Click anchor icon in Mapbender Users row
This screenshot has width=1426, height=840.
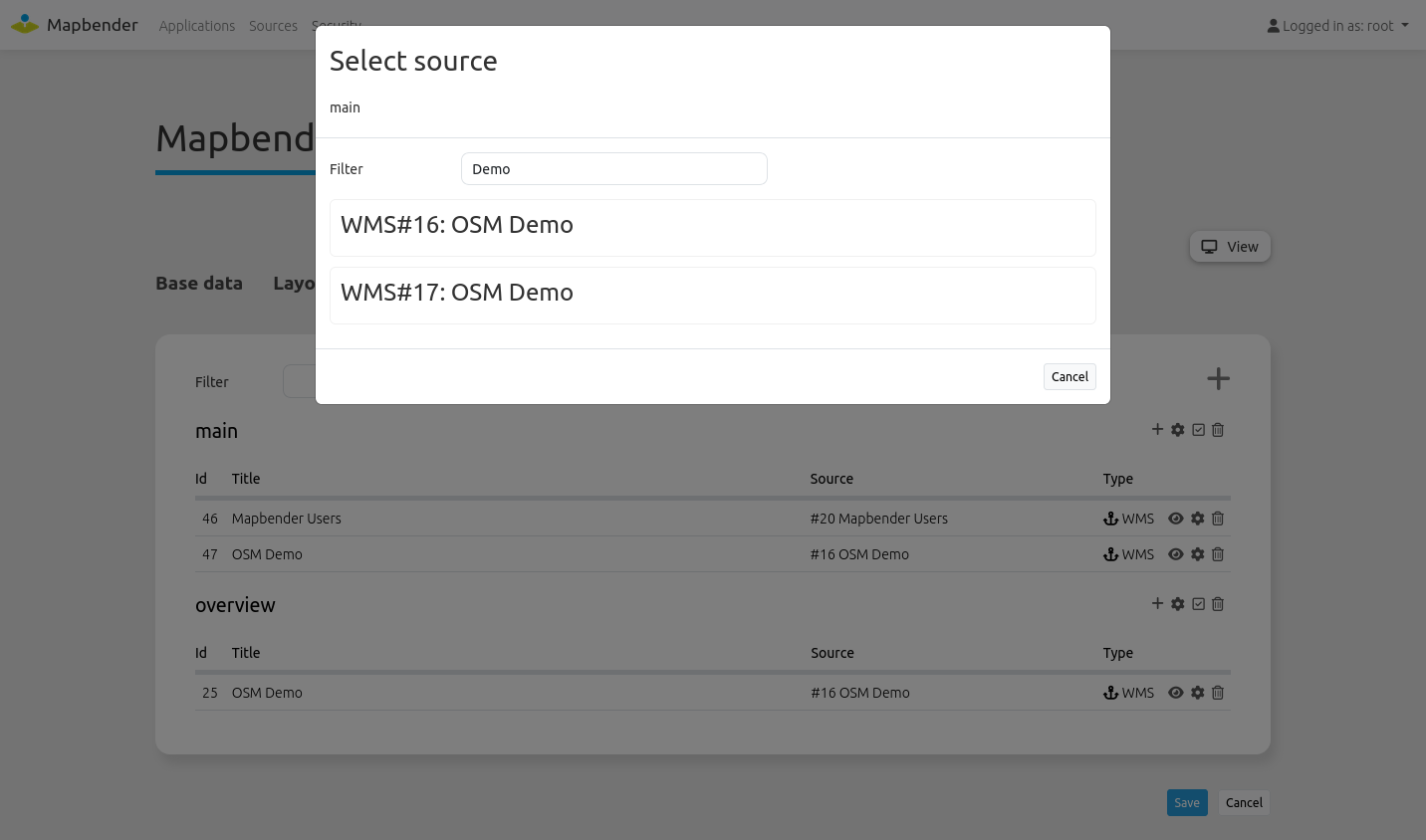coord(1110,519)
